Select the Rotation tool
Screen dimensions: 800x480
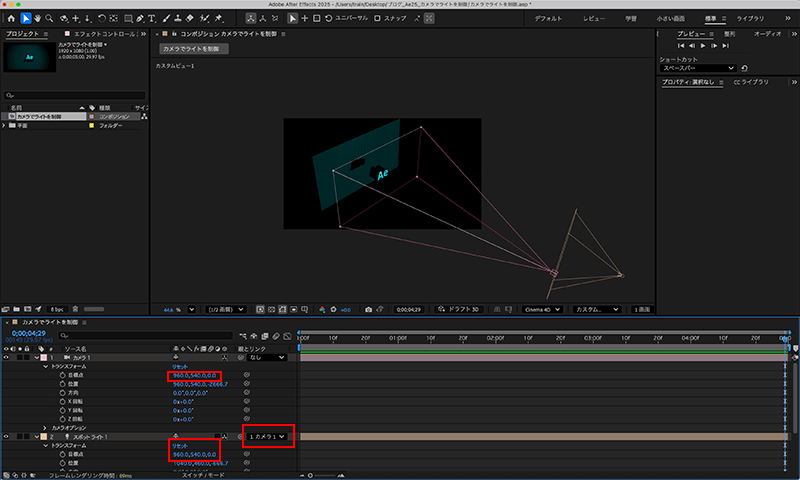click(103, 18)
